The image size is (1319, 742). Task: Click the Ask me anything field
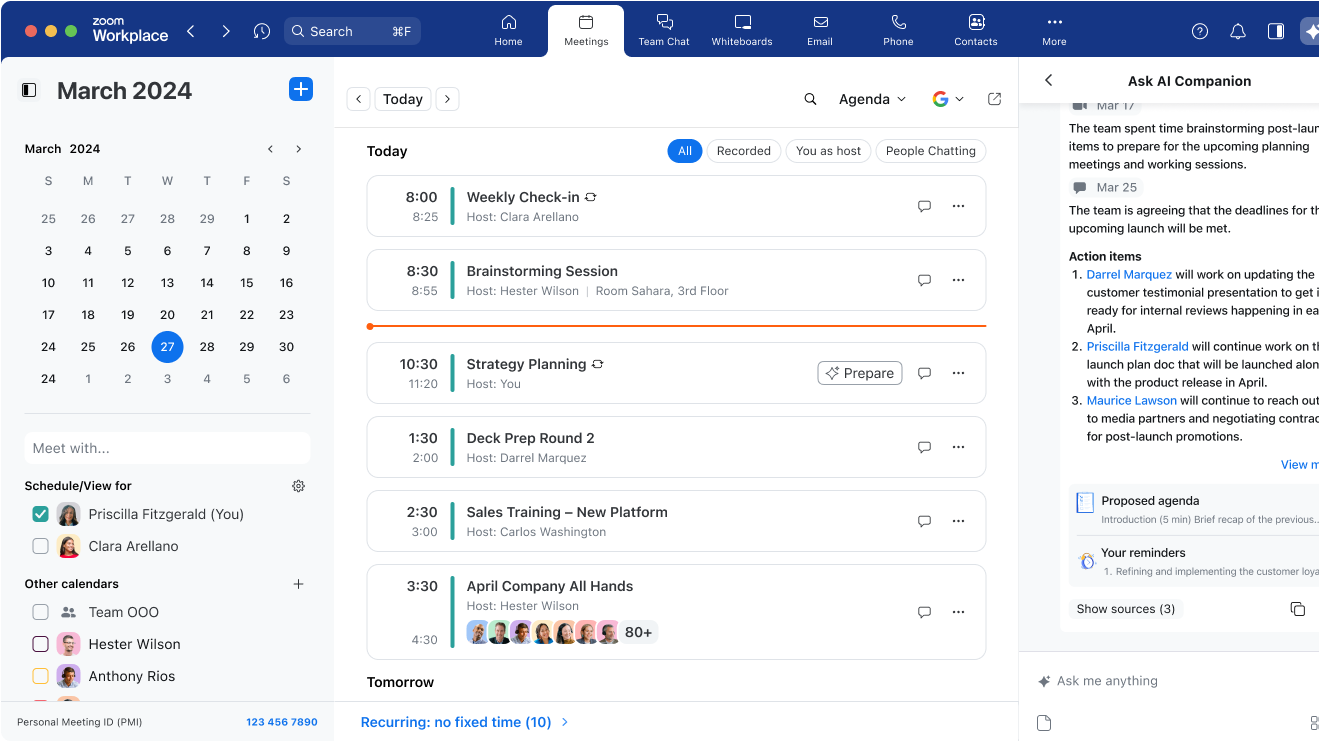(x=1150, y=681)
